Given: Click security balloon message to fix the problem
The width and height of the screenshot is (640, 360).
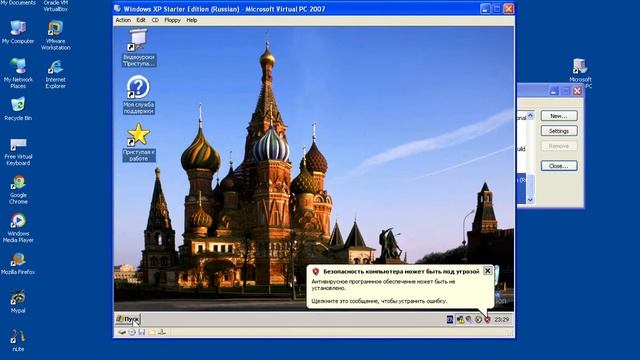Looking at the screenshot, I should coord(379,301).
